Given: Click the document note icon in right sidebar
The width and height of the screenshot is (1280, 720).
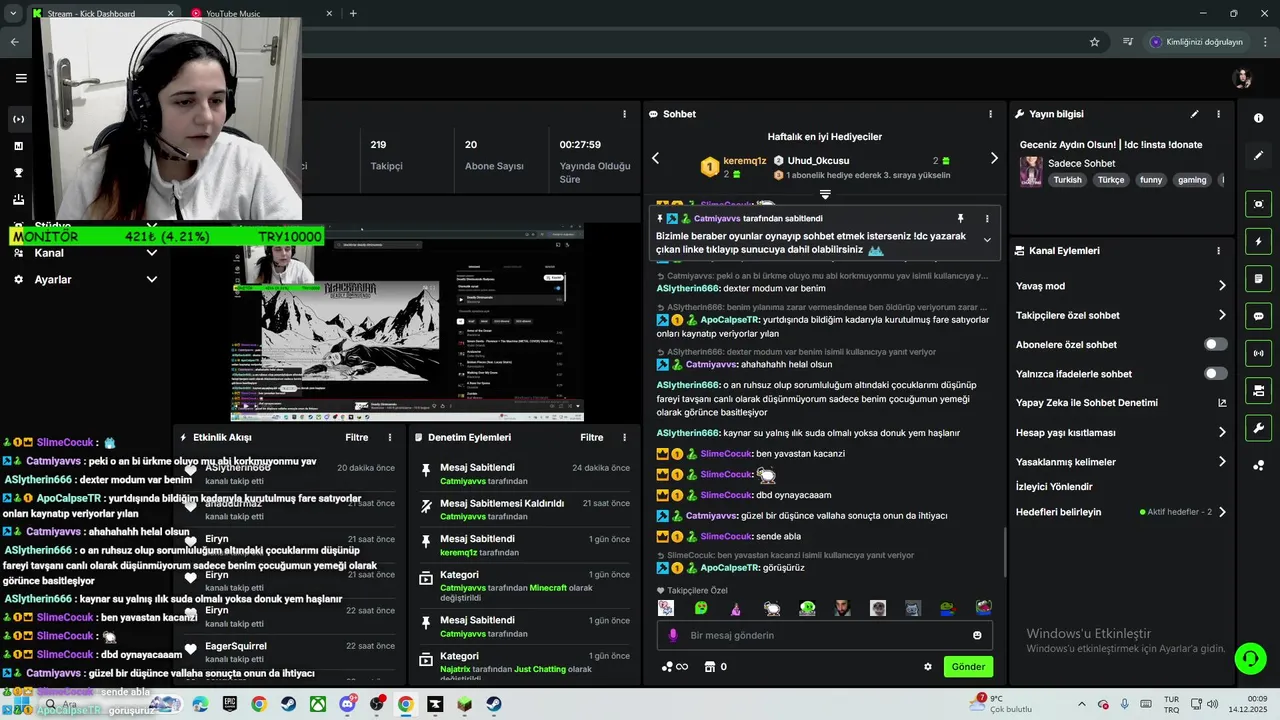Looking at the screenshot, I should pos(1258,278).
